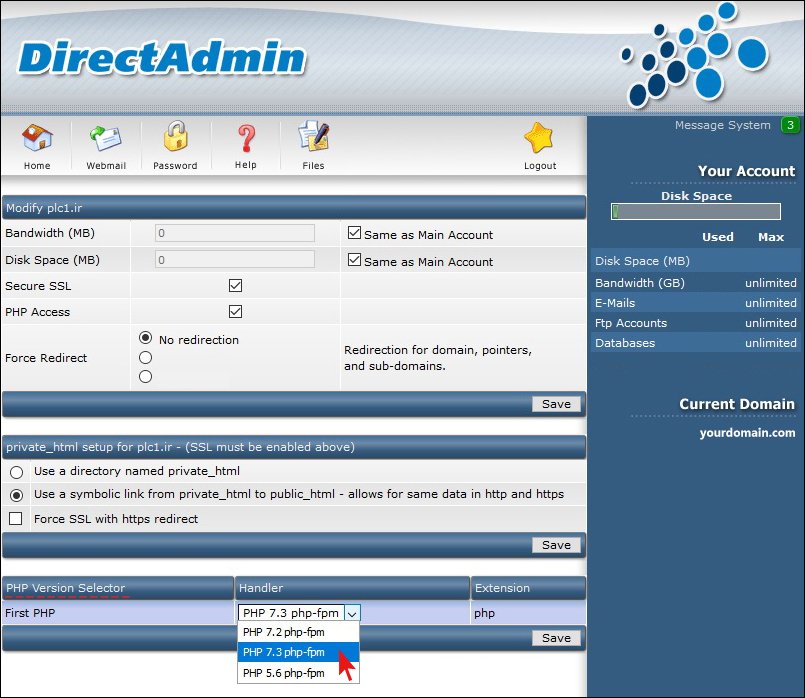
Task: Click the E-Mails account row
Action: click(x=696, y=303)
